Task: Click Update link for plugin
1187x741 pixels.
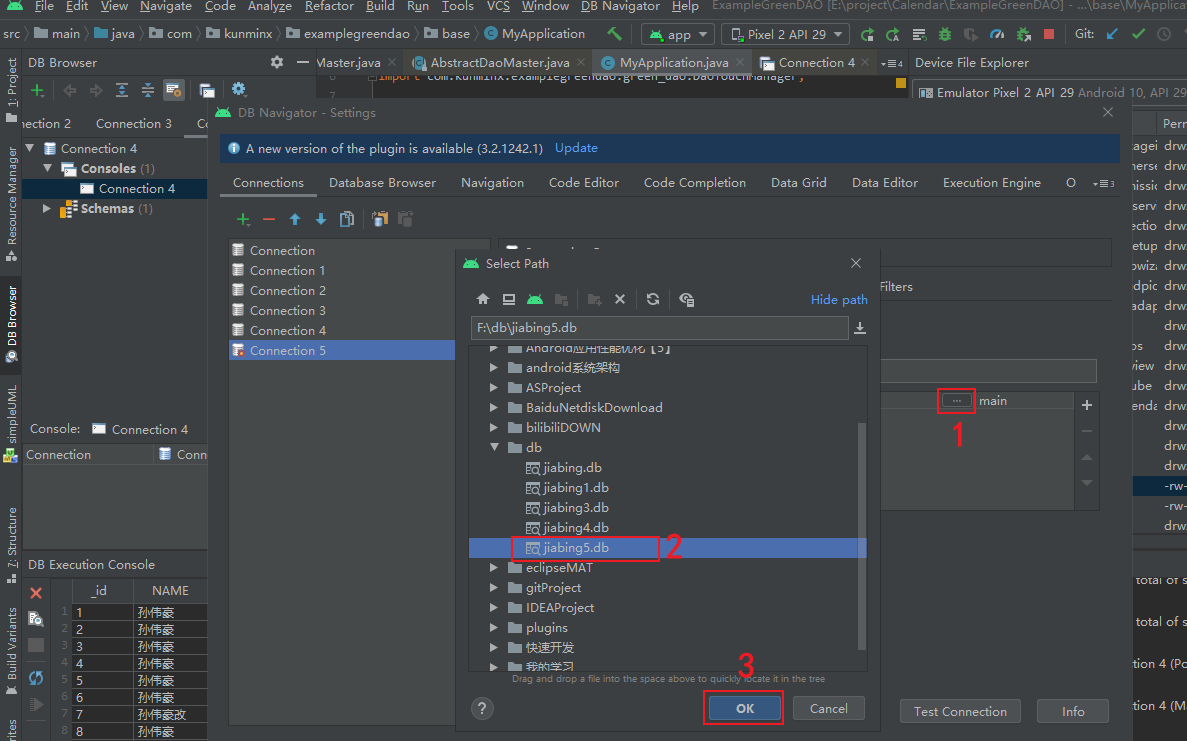Action: coord(576,148)
